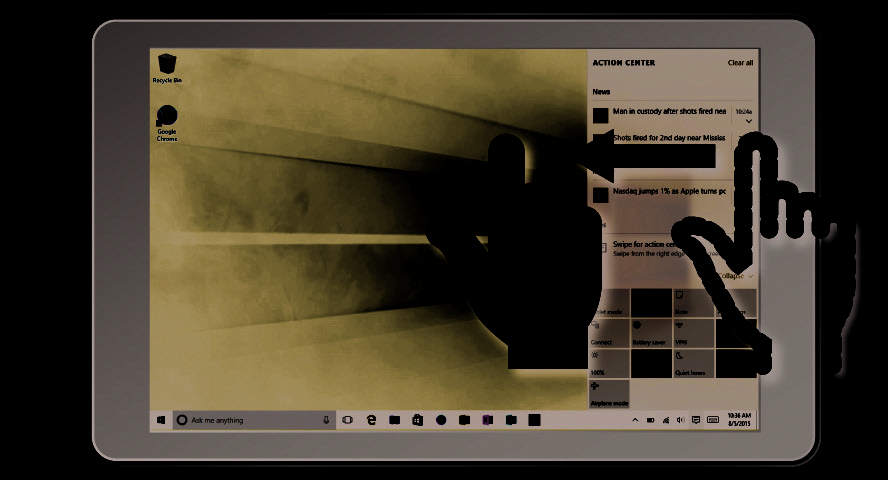Click 'Clear all' in Action Center
The height and width of the screenshot is (480, 888).
pyautogui.click(x=740, y=63)
